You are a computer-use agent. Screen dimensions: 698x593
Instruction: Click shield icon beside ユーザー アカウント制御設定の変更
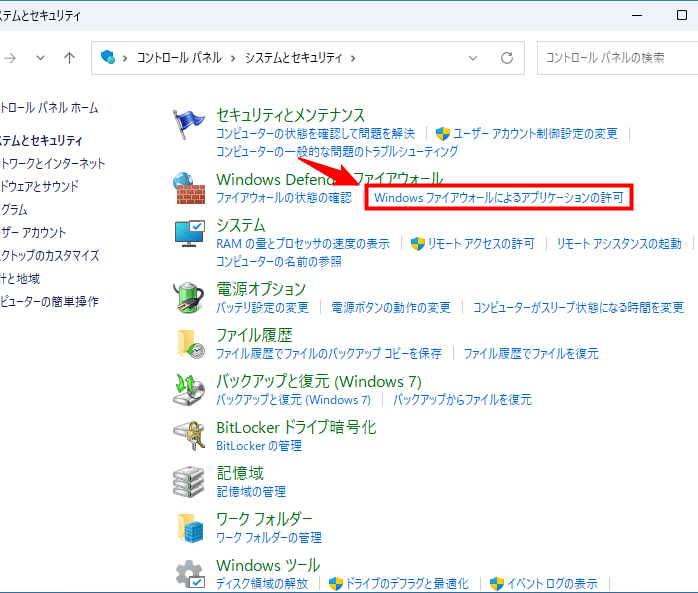(442, 134)
